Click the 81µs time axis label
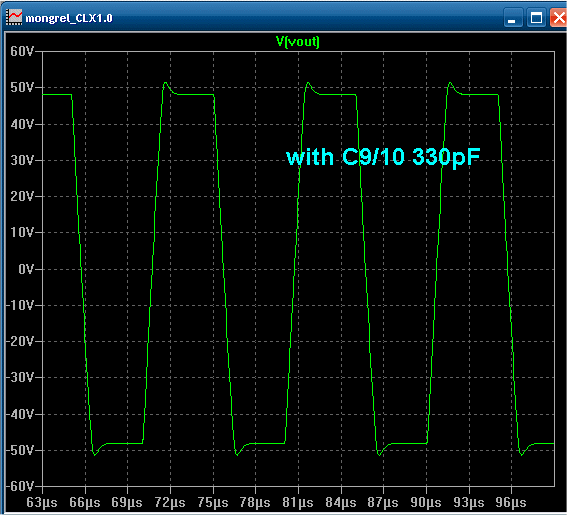Viewport: 567px width, 515px height. pyautogui.click(x=298, y=503)
